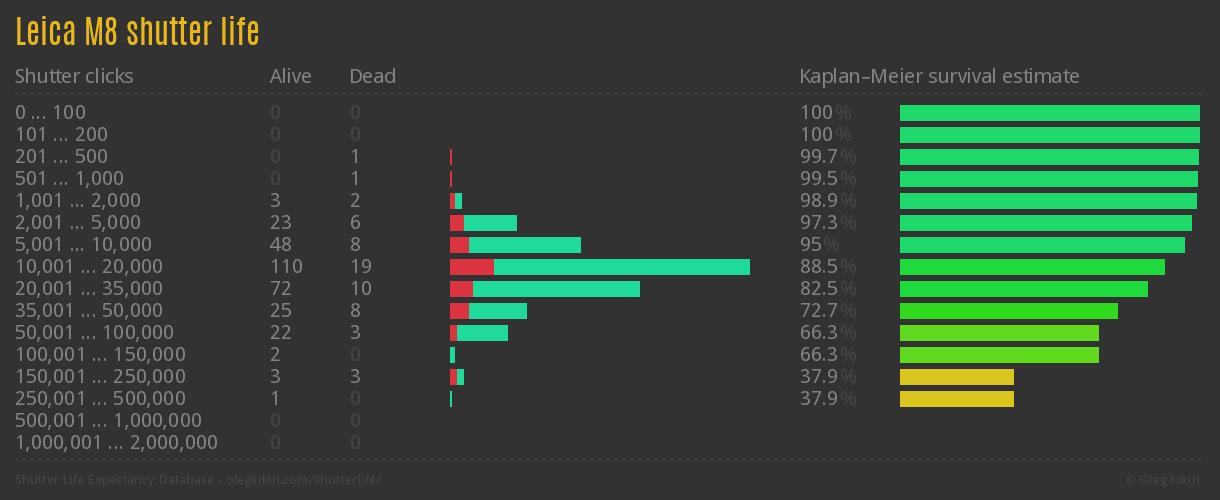Image resolution: width=1220 pixels, height=500 pixels.
Task: Click the "Leica M8 shutter life" title
Action: (x=137, y=32)
